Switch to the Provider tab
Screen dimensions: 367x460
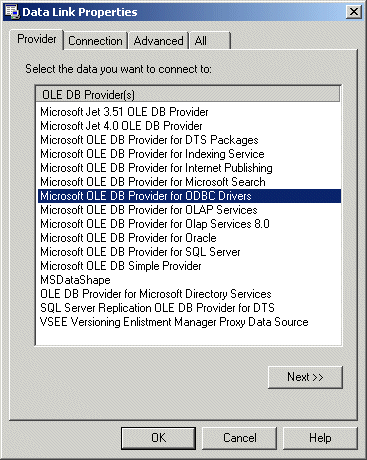pyautogui.click(x=36, y=39)
